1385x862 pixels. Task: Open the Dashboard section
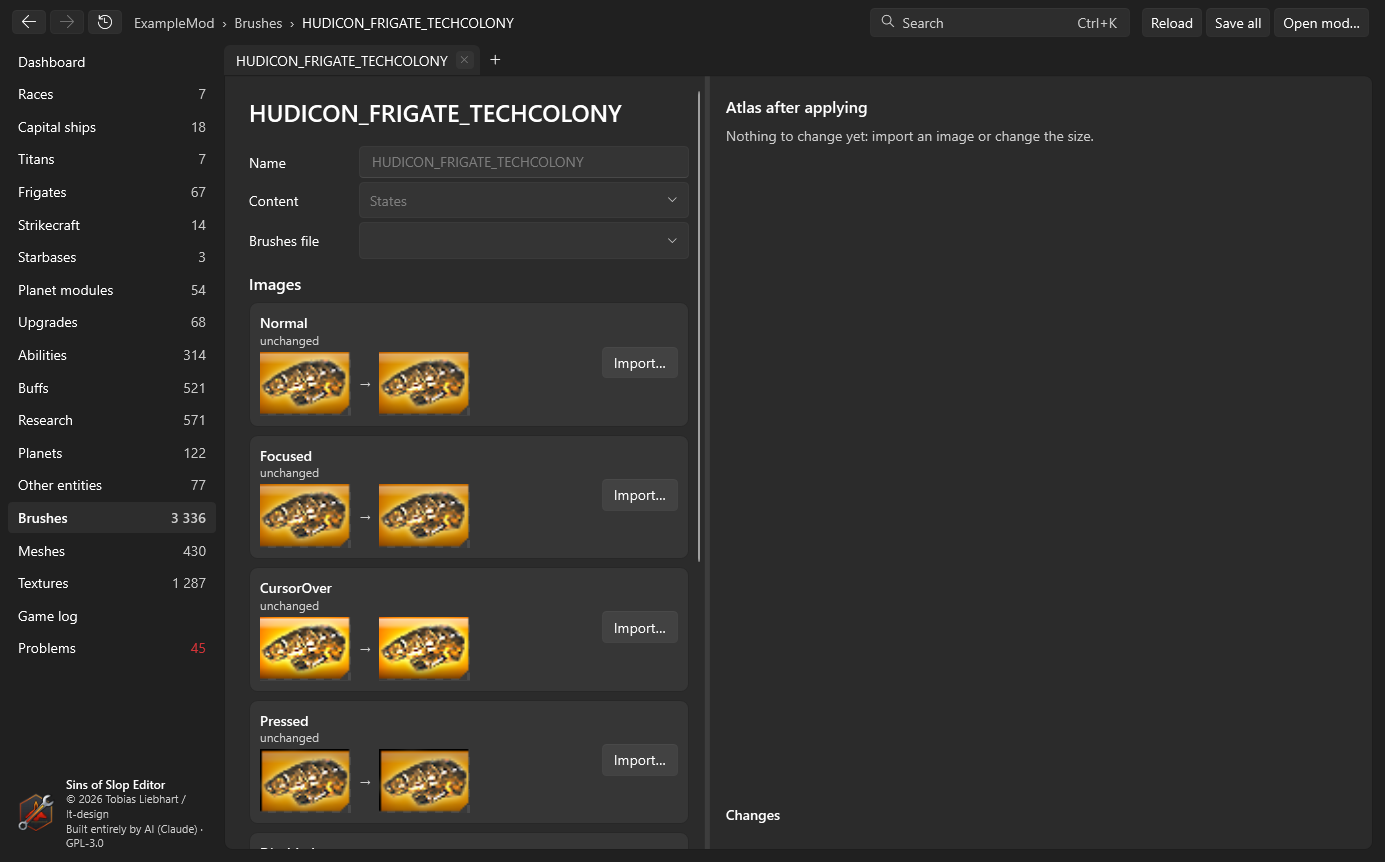click(x=112, y=62)
